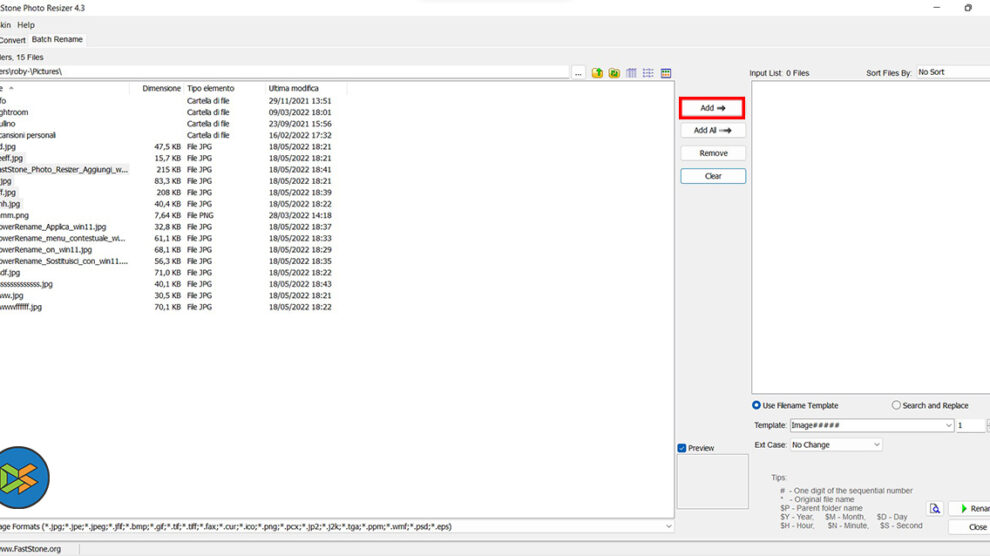Screen dimensions: 990x556
Task: Click the refresh folder icon
Action: pyautogui.click(x=614, y=73)
